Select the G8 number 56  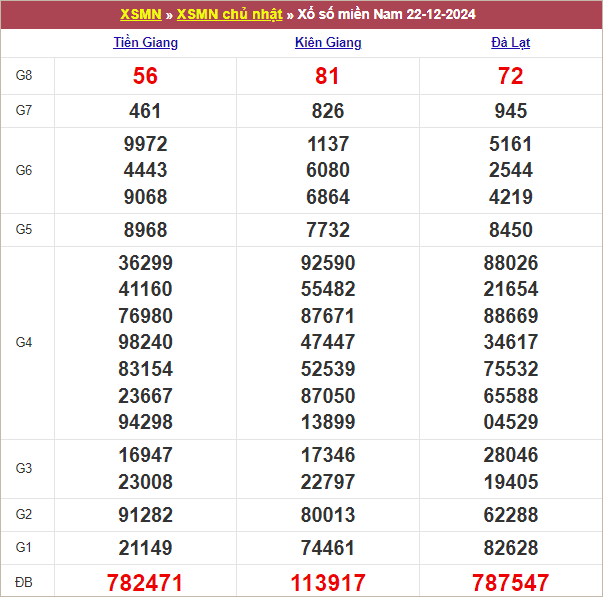[145, 76]
